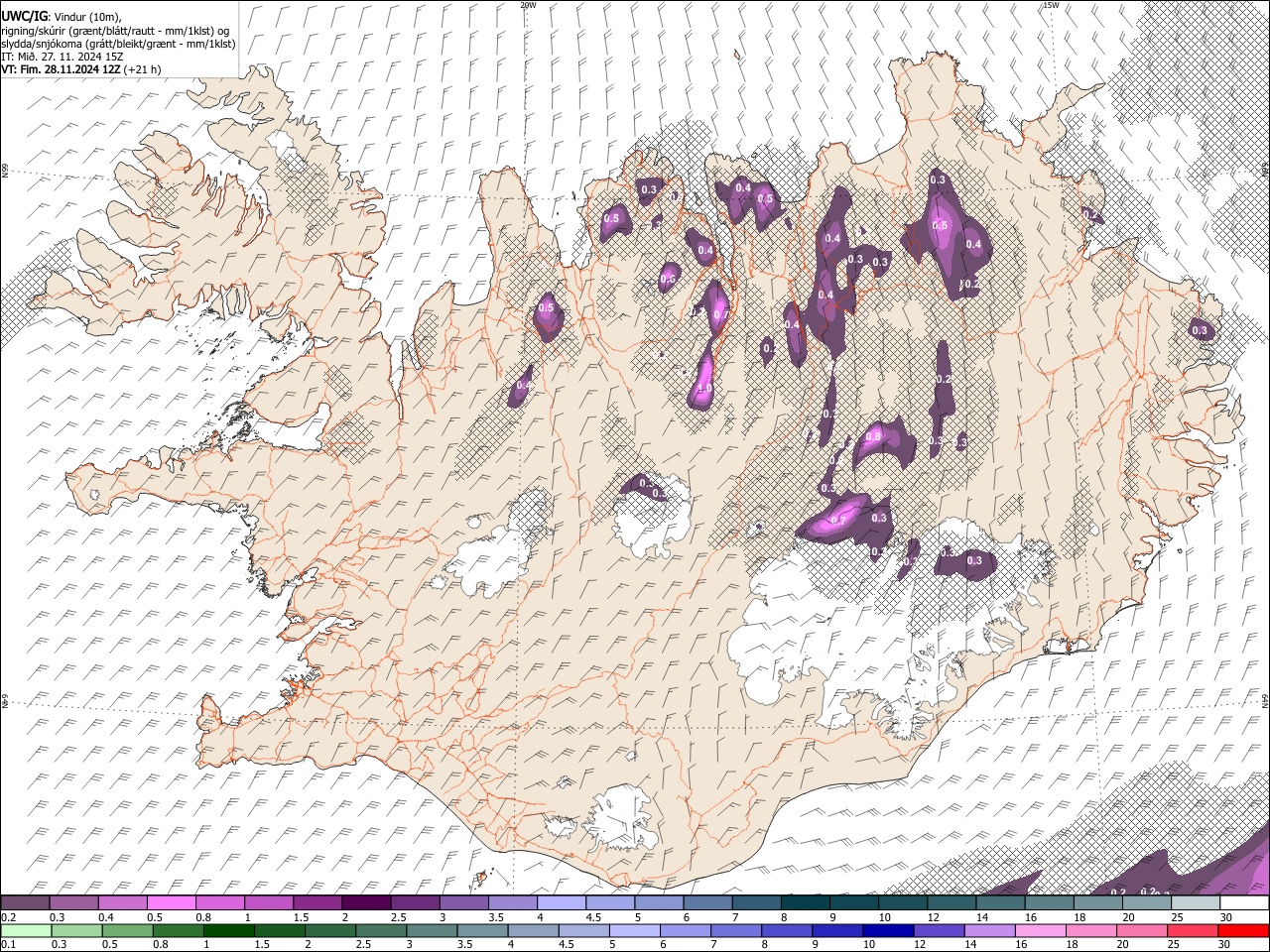Pick the violet 3–3.5 swatch, upper legend row
This screenshot has height=952, width=1270.
tap(463, 902)
